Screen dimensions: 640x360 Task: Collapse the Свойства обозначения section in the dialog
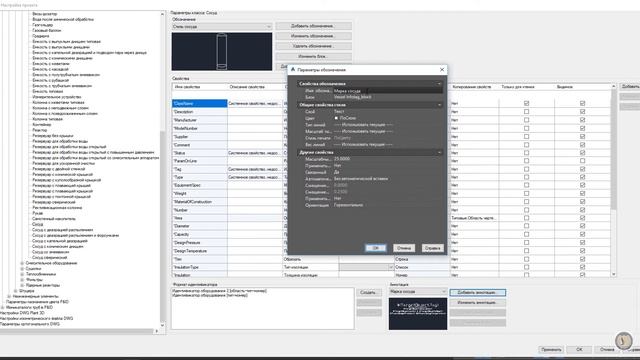439,84
